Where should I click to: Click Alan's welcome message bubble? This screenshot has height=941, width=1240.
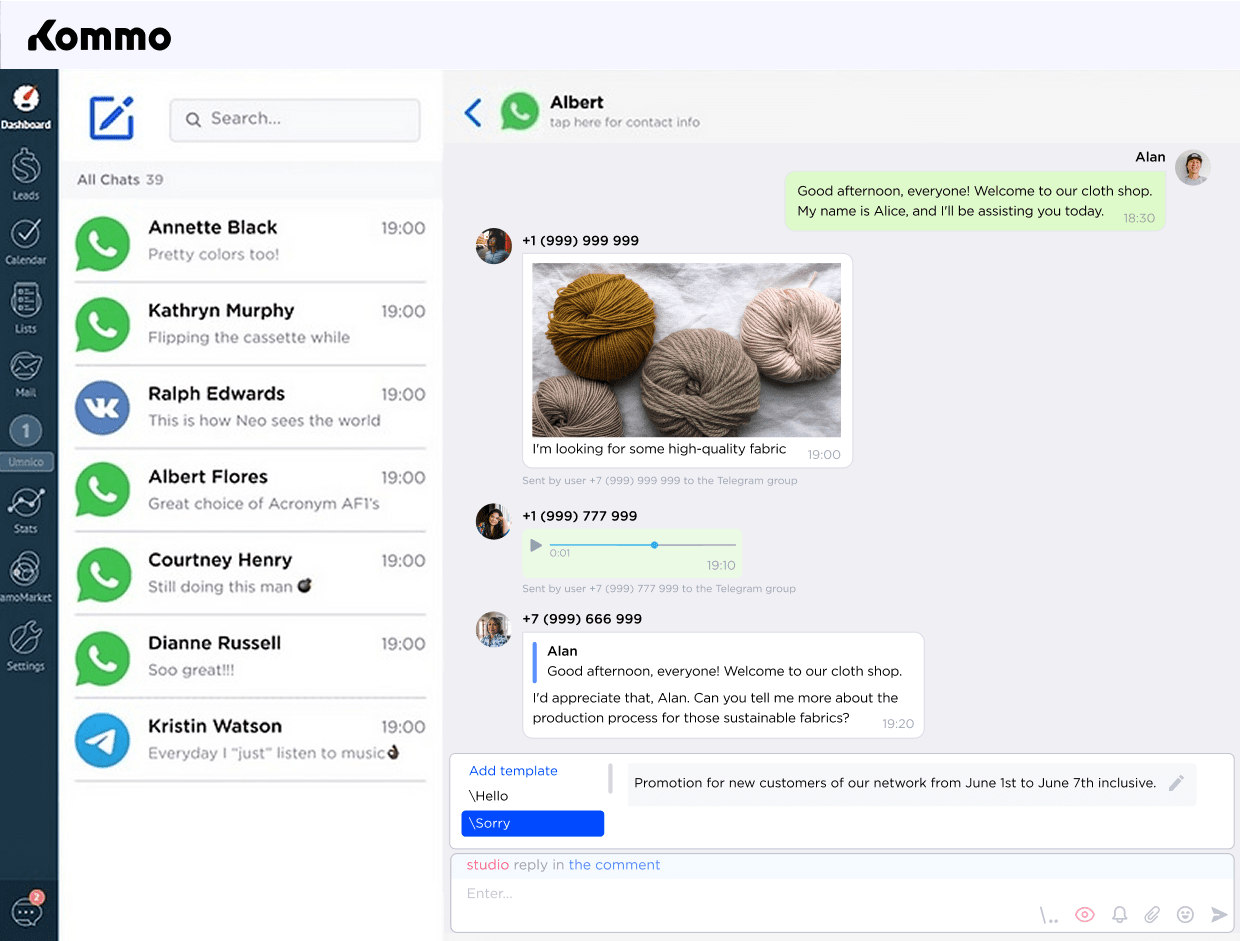click(975, 201)
